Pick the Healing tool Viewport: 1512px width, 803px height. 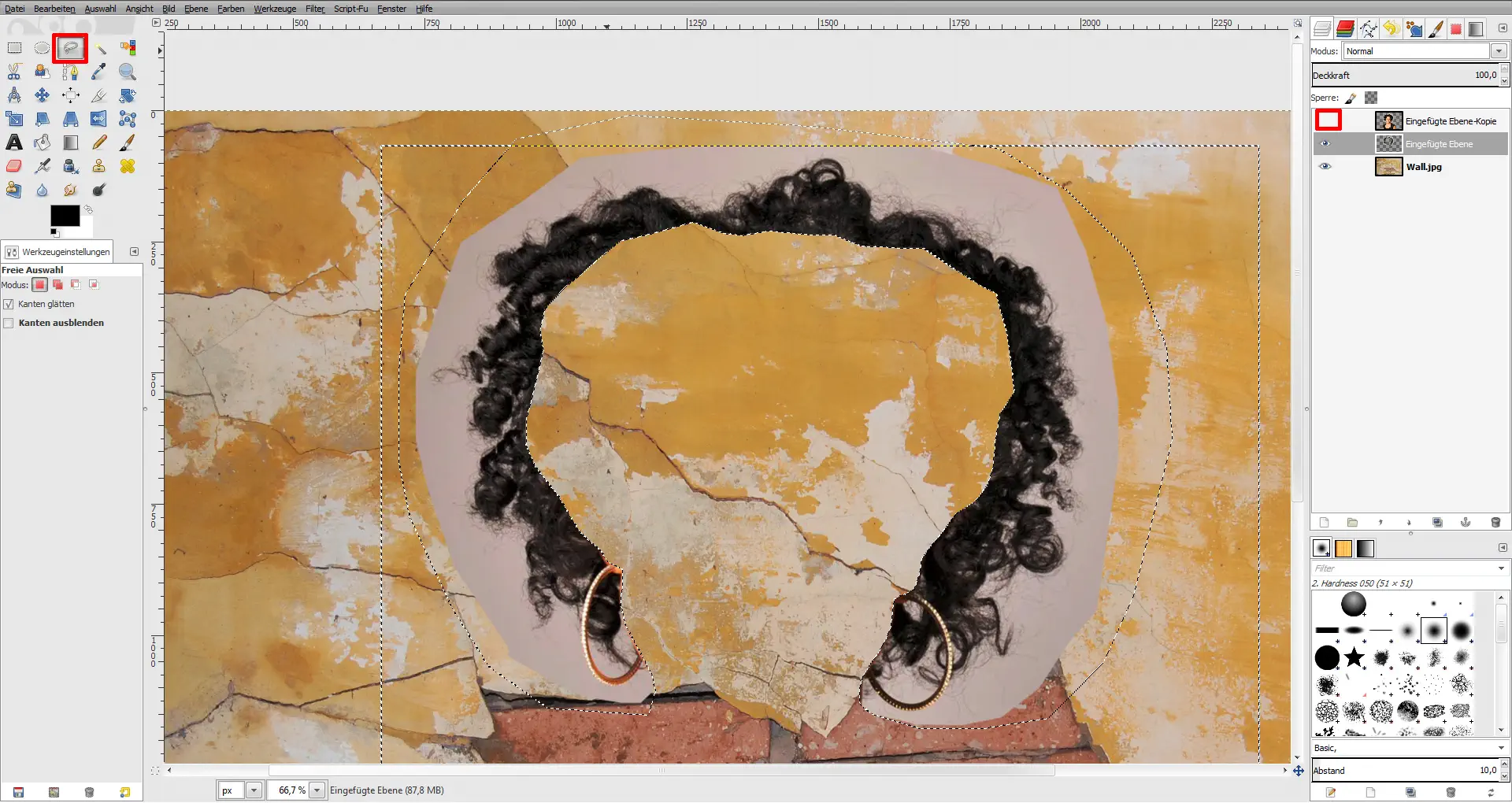128,166
